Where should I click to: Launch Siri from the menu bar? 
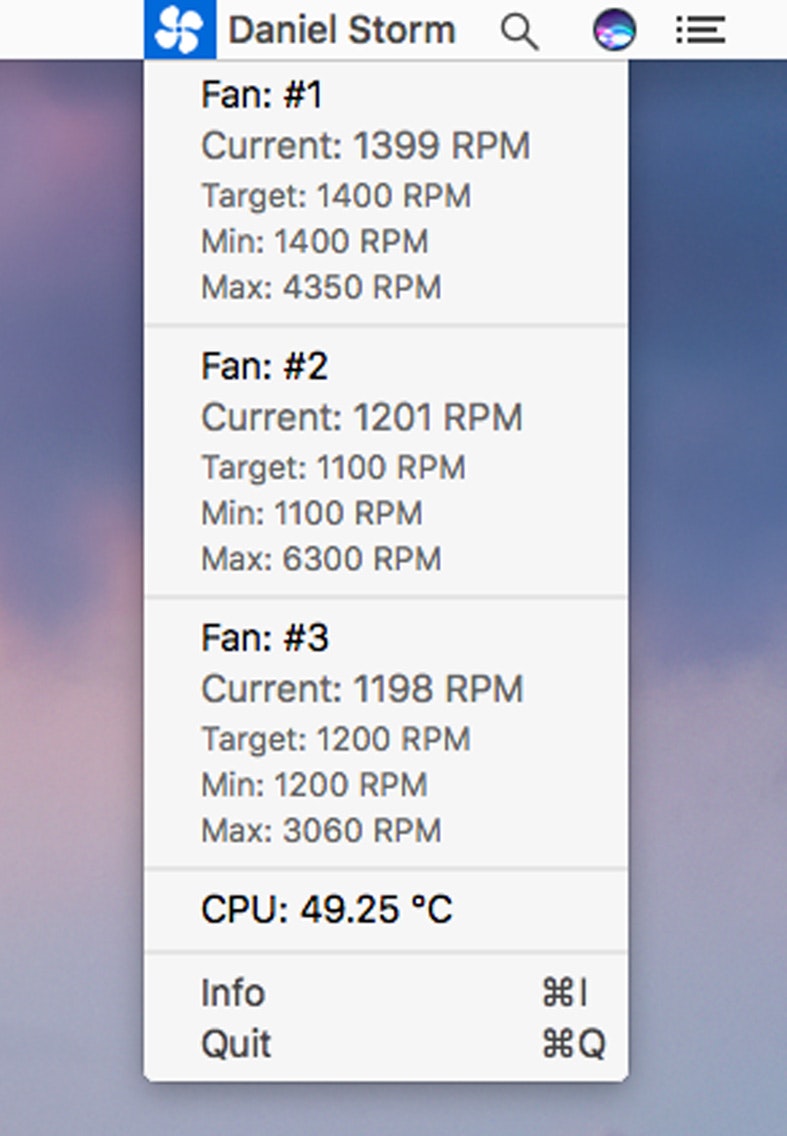(x=614, y=31)
